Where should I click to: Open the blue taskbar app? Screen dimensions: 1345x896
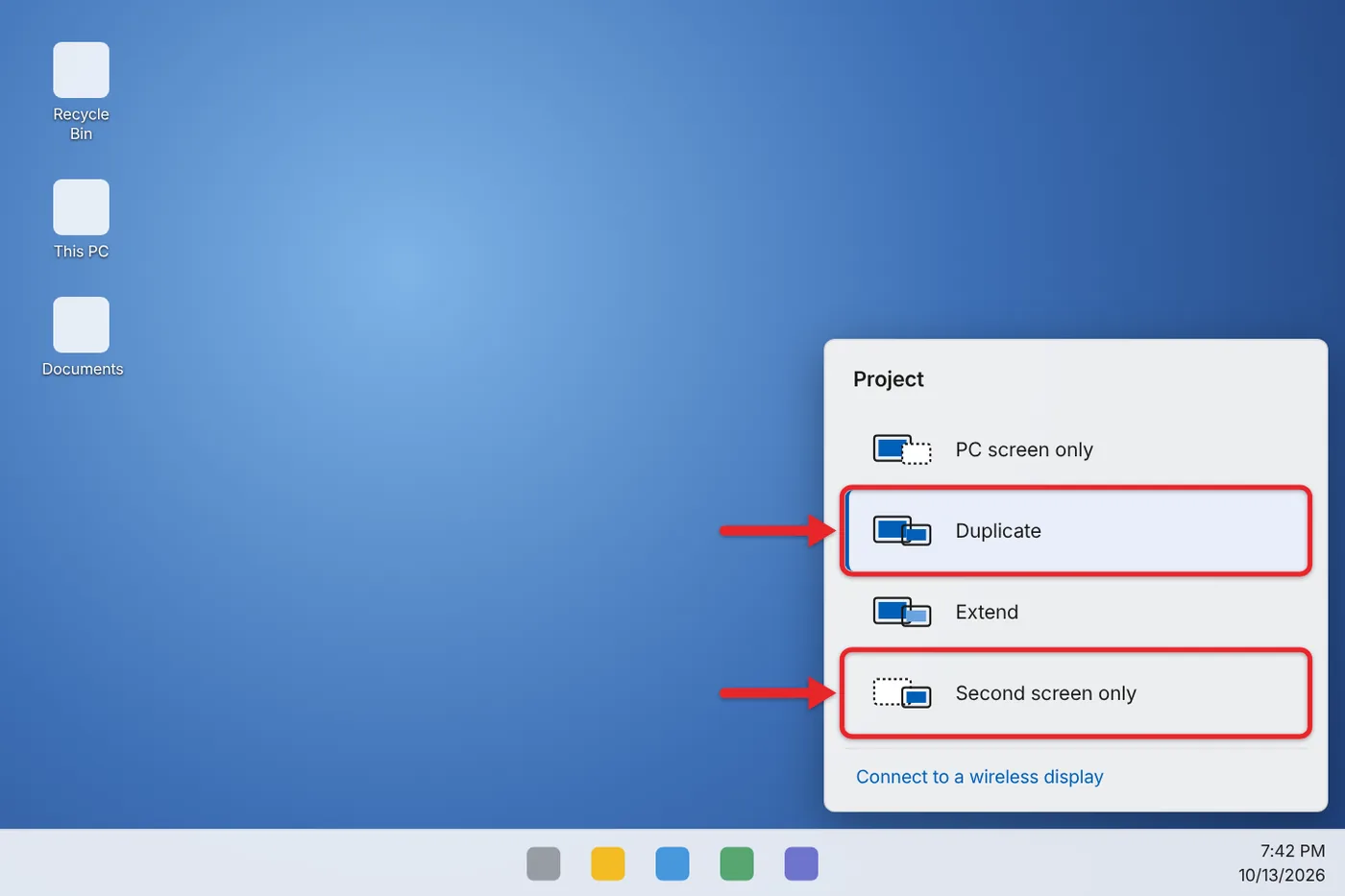[x=672, y=863]
